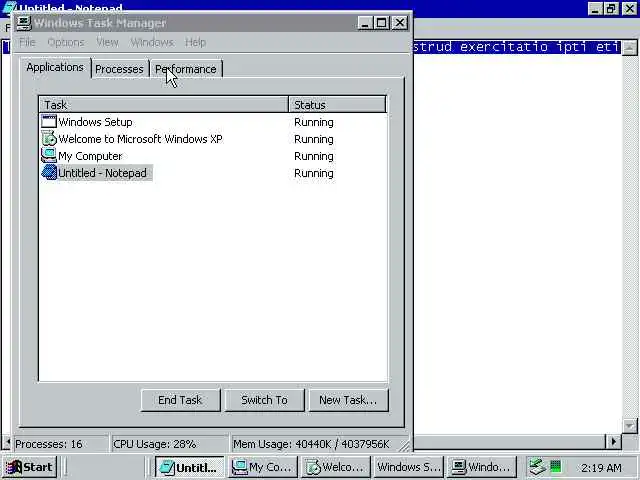Click the Task Manager title bar icon
This screenshot has height=480, width=640.
(23, 22)
